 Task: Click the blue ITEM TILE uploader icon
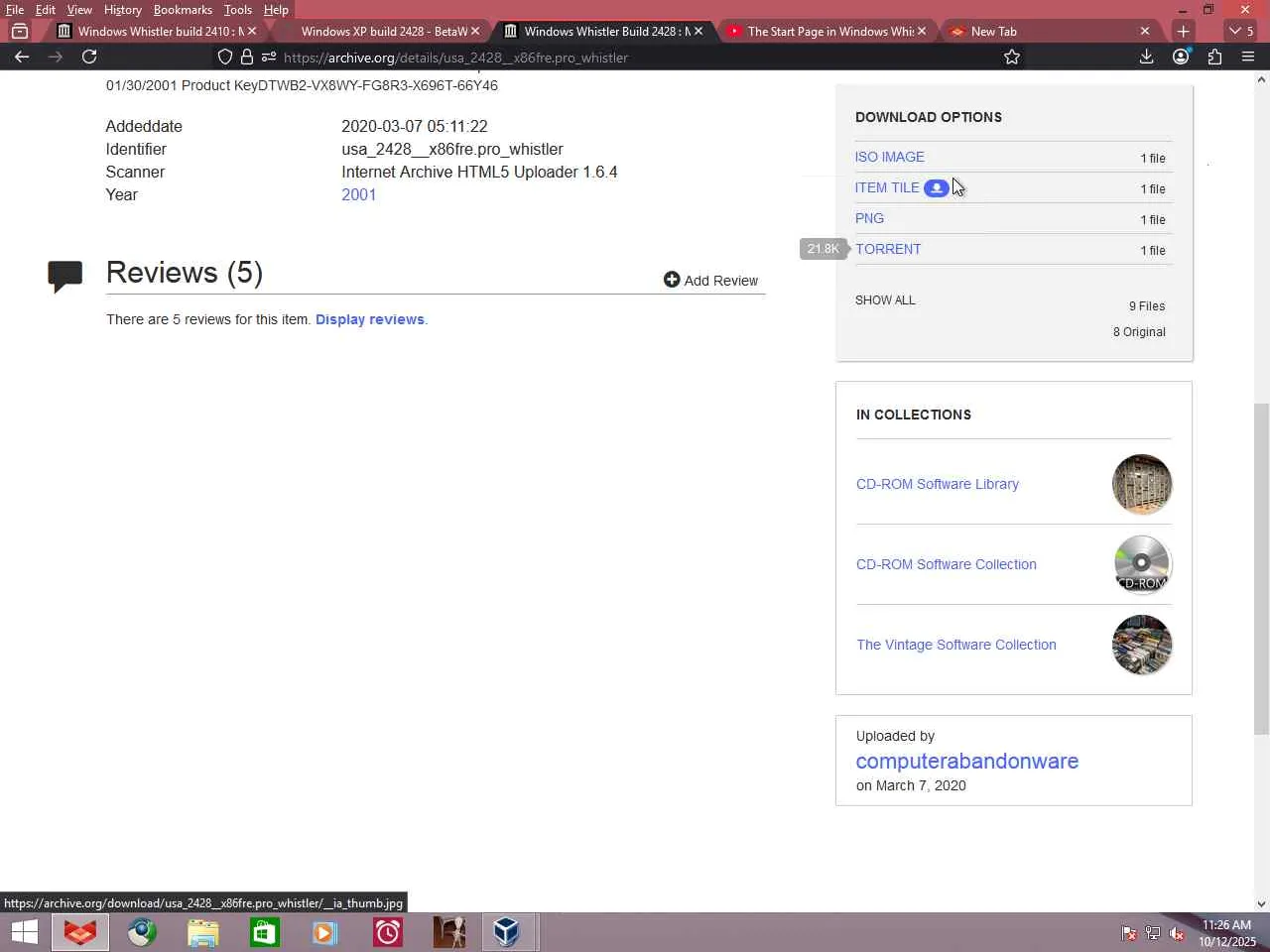pyautogui.click(x=936, y=188)
